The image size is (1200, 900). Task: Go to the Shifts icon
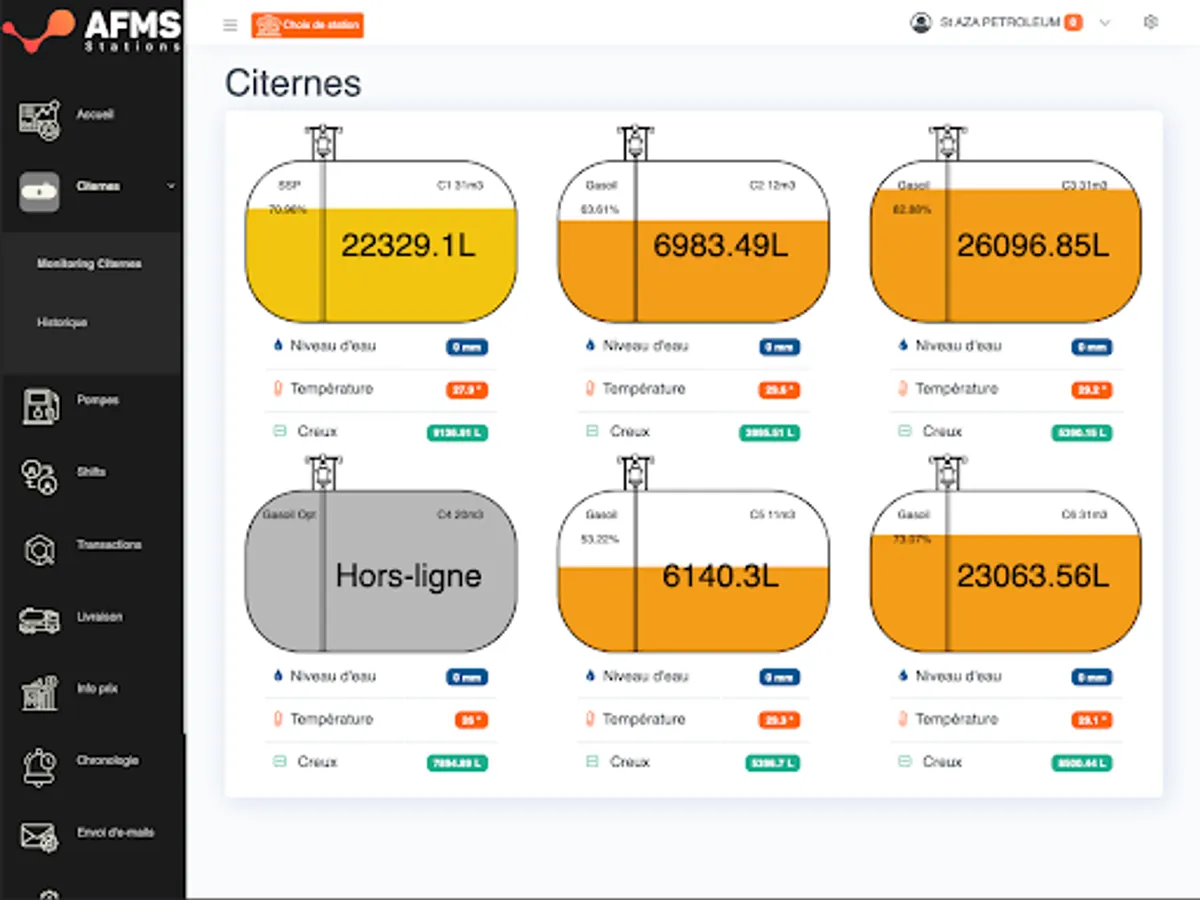pos(40,477)
